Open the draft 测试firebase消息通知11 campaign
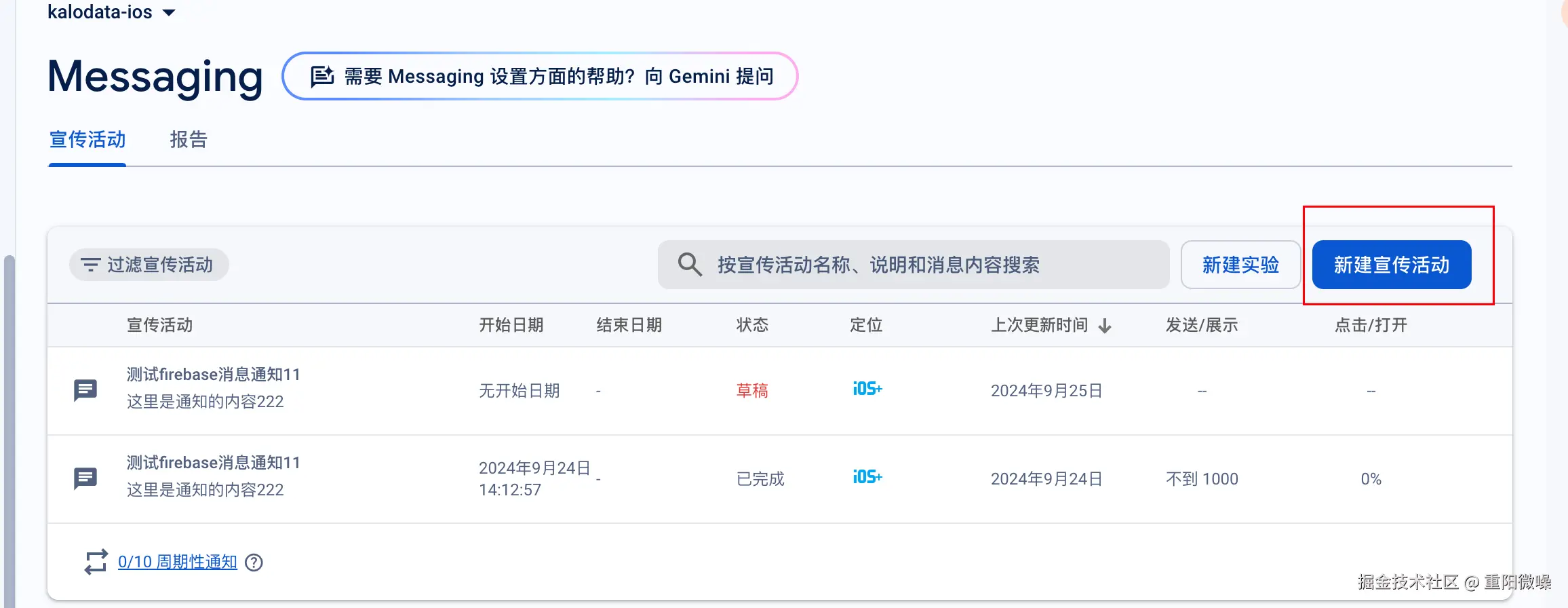 [x=213, y=375]
